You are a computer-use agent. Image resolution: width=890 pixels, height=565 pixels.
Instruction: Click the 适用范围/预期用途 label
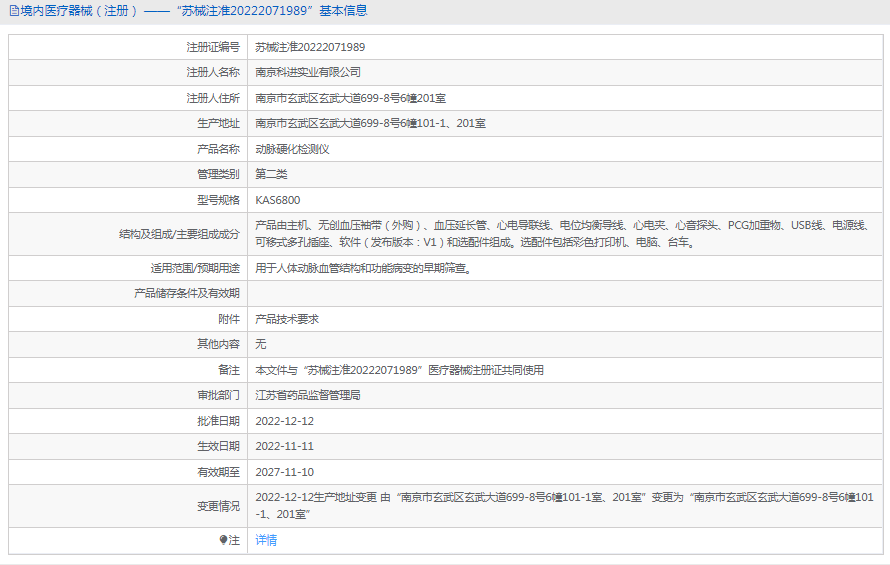(195, 268)
